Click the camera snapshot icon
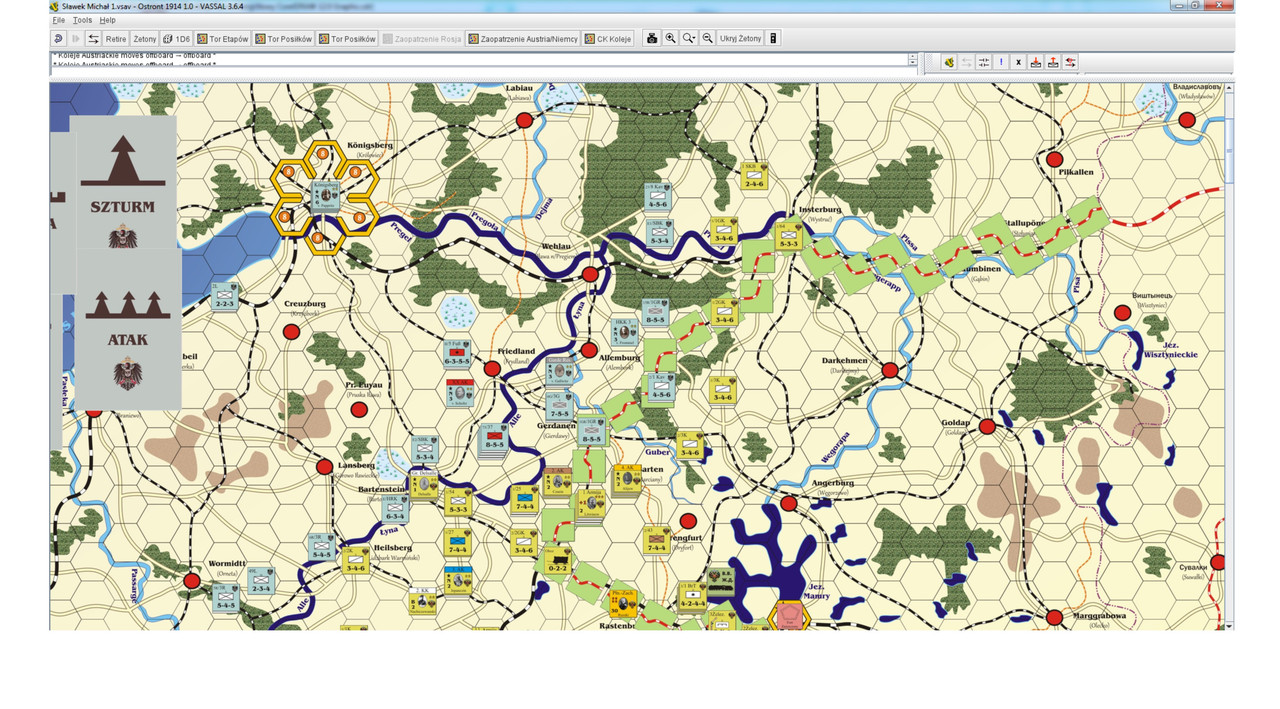 [x=652, y=39]
